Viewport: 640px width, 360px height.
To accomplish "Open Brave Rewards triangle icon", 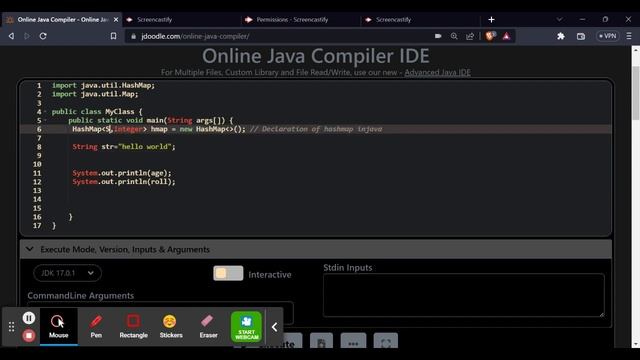I will click(507, 36).
